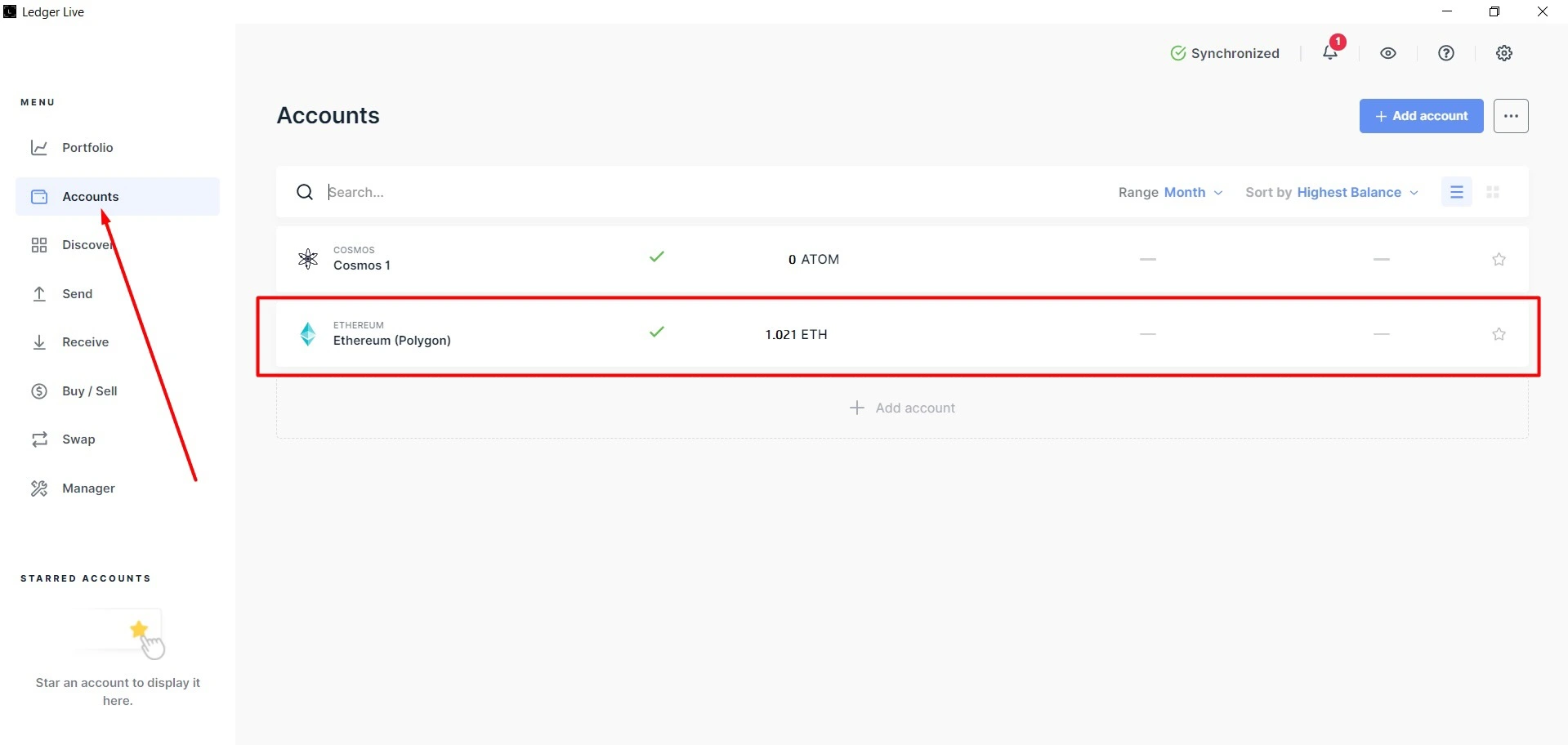Click the 1.021 ETH balance
The width and height of the screenshot is (1568, 745).
tap(796, 334)
